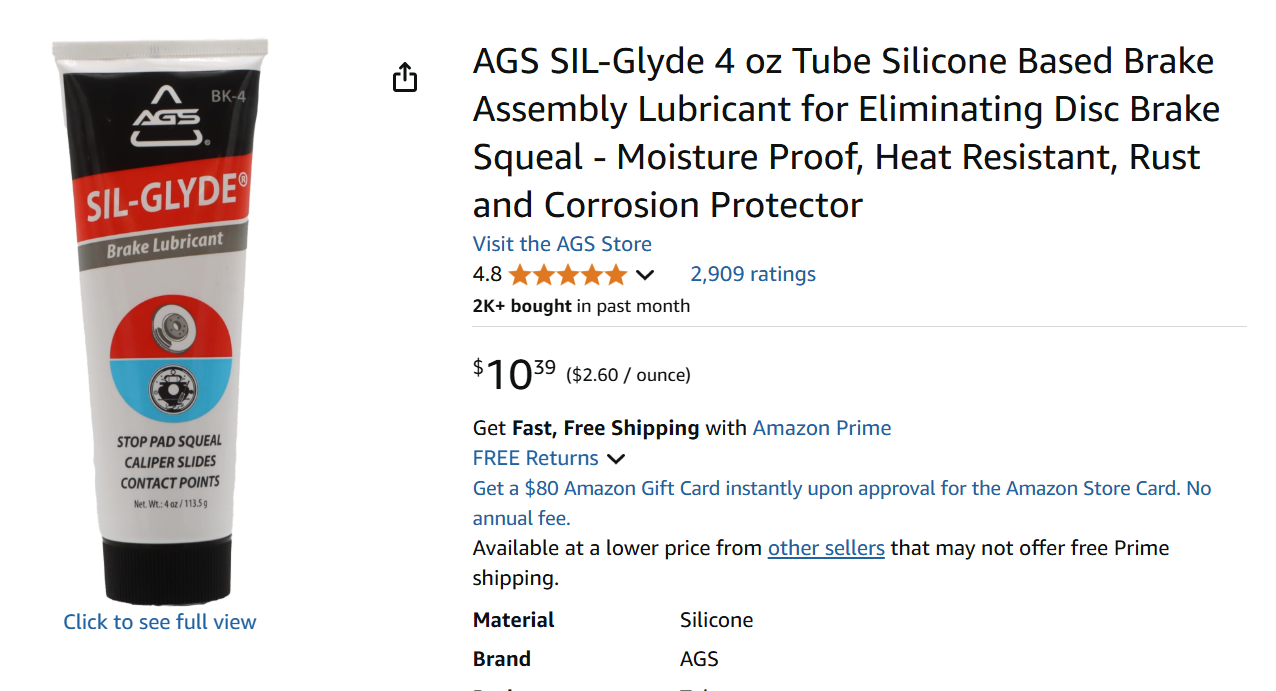Viewport: 1276px width, 691px height.
Task: Click the AGS SIL-Glyde product title
Action: pyautogui.click(x=845, y=133)
